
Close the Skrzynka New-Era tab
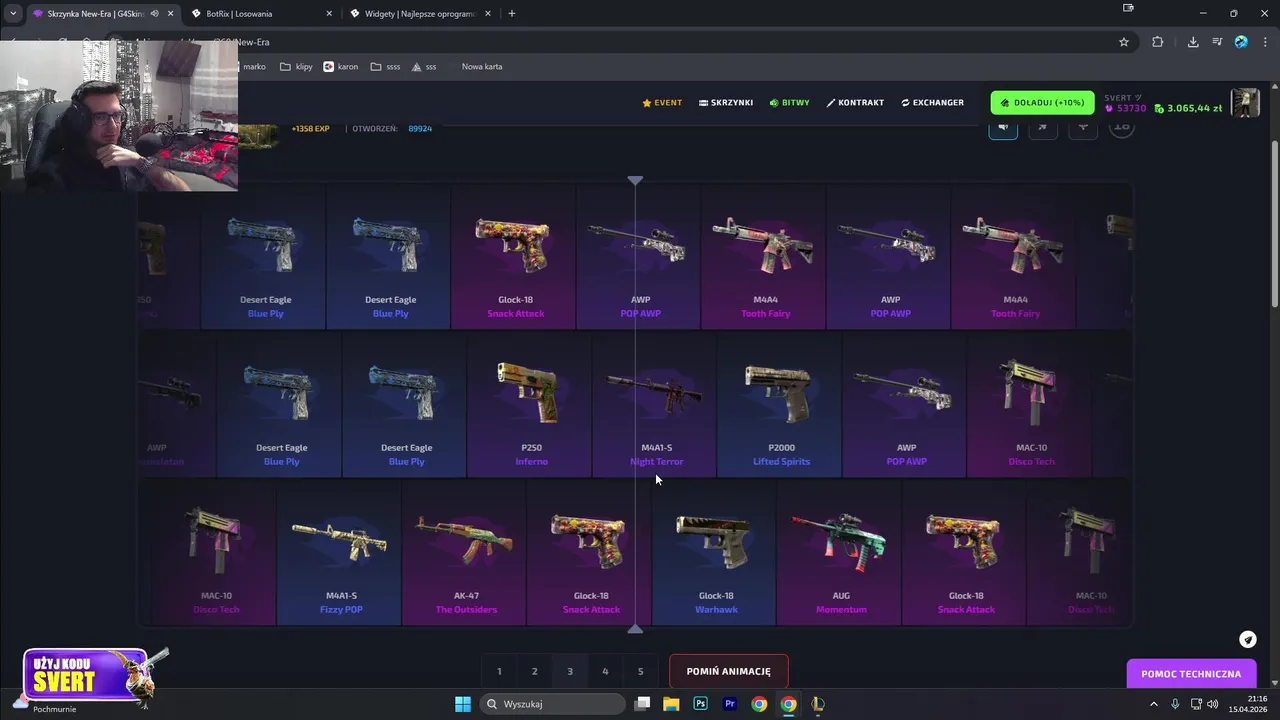(x=171, y=14)
